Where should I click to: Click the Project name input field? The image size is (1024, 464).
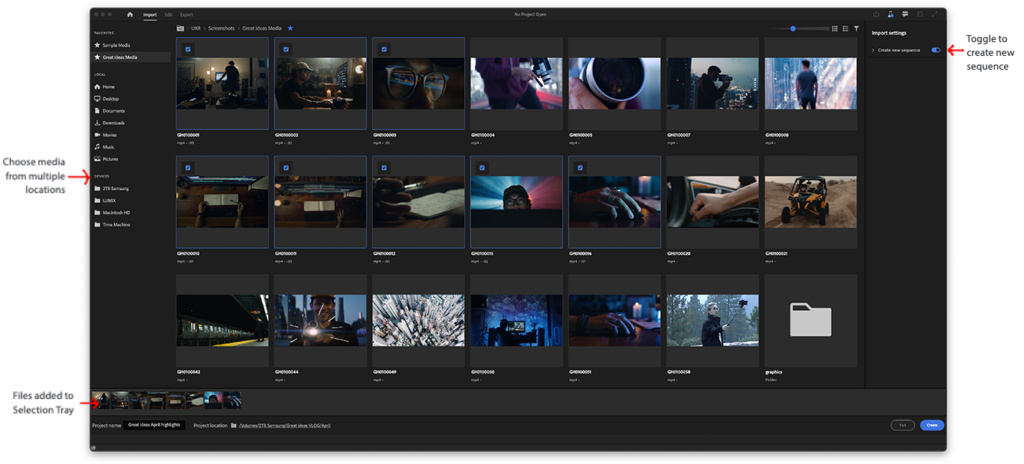click(x=154, y=425)
